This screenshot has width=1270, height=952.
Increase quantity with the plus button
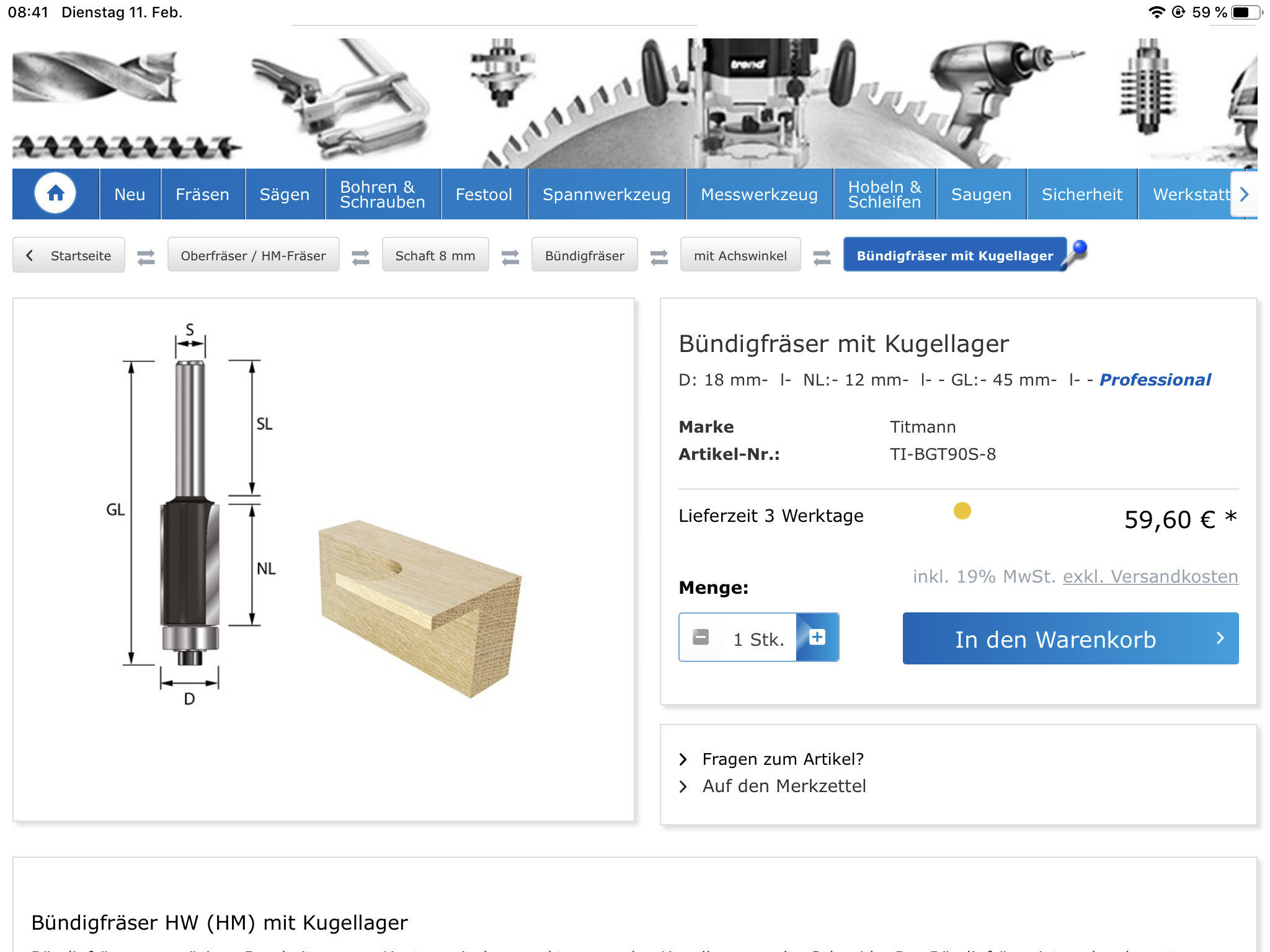tap(817, 638)
